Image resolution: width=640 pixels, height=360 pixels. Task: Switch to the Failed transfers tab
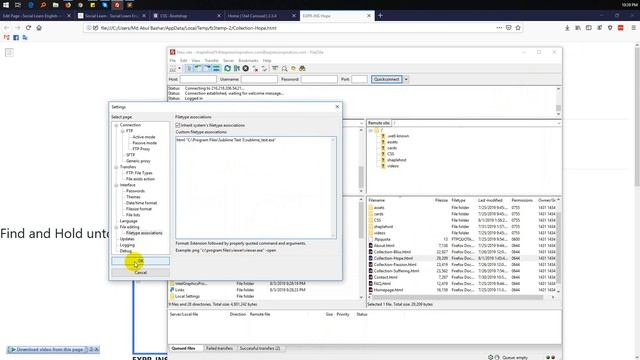[x=219, y=349]
